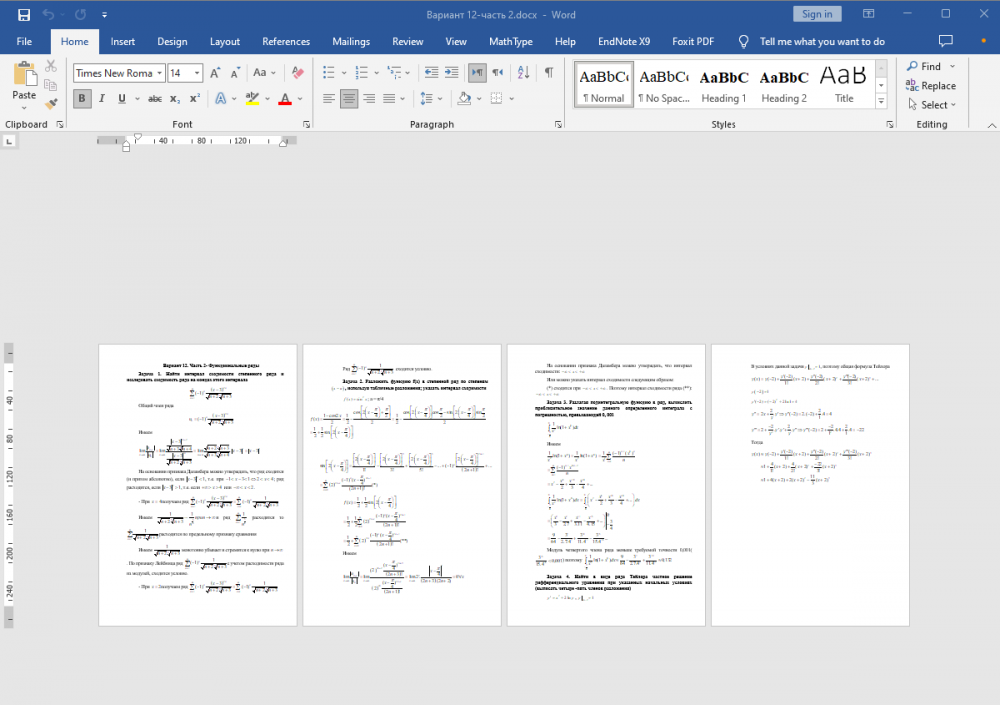
Task: Switch to the MathType tab
Action: (x=511, y=41)
